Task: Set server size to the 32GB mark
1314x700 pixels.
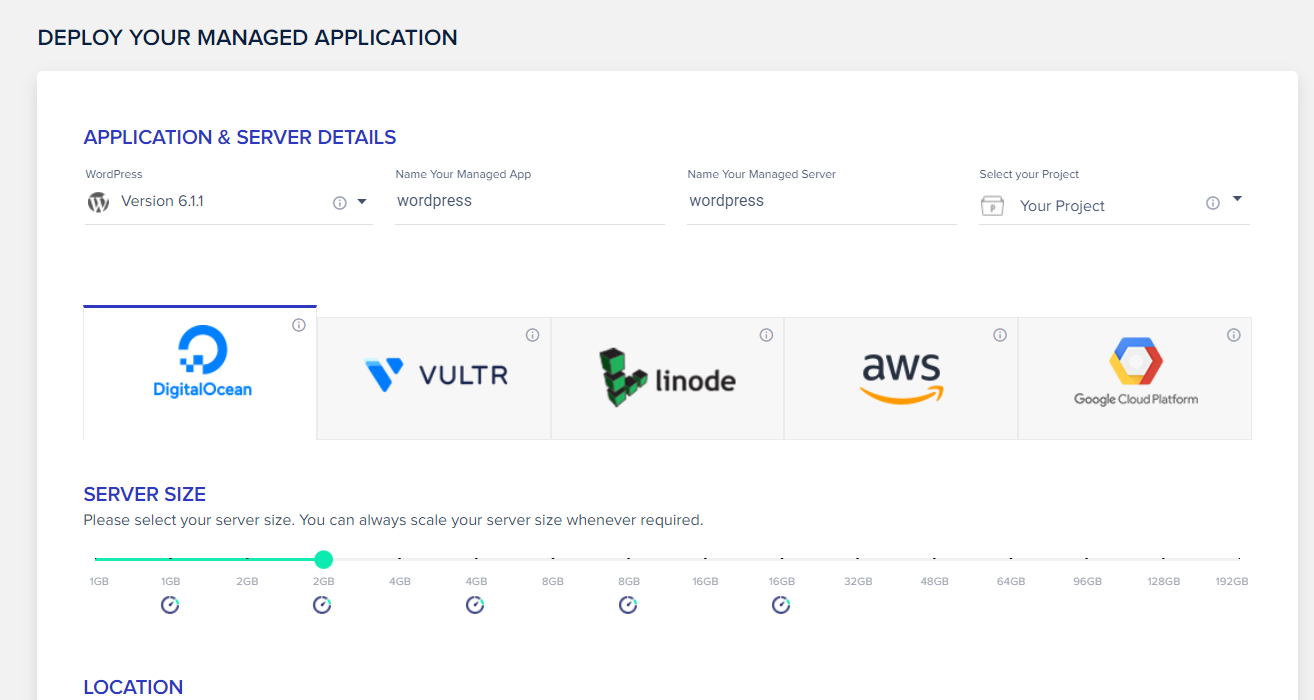Action: click(858, 581)
